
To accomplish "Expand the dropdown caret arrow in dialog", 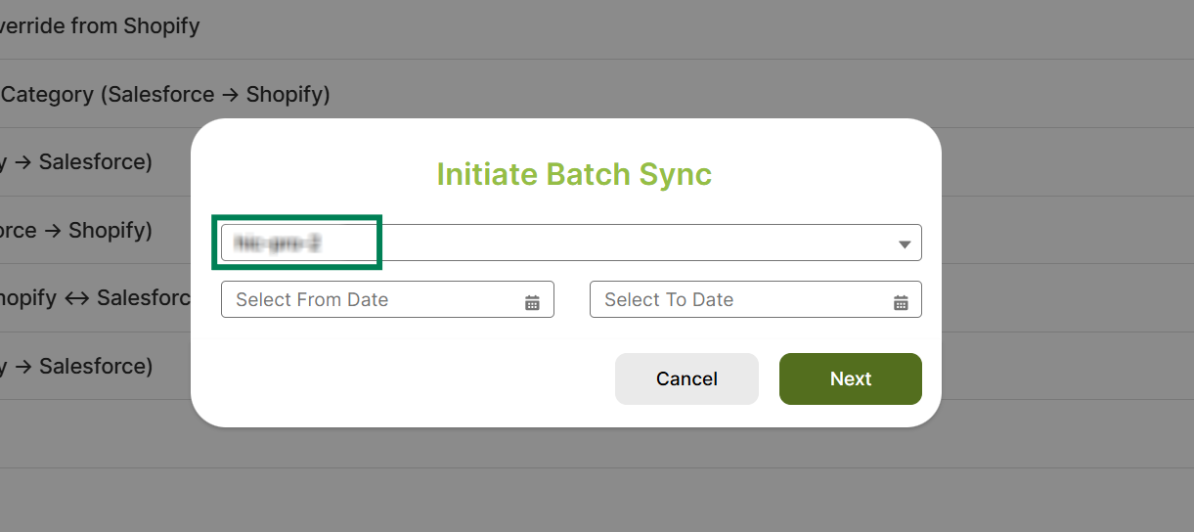I will 904,244.
